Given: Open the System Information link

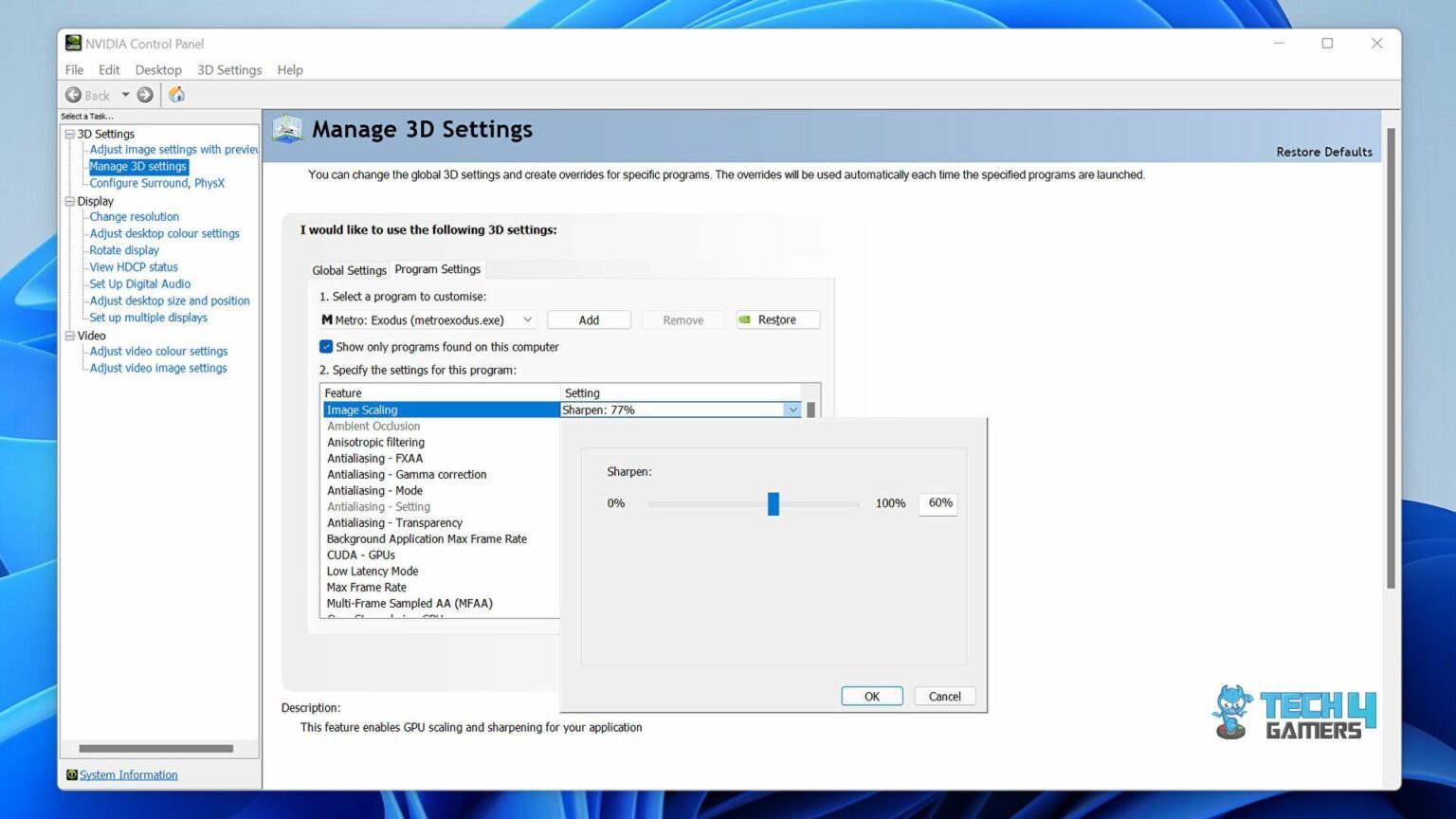Looking at the screenshot, I should (129, 774).
